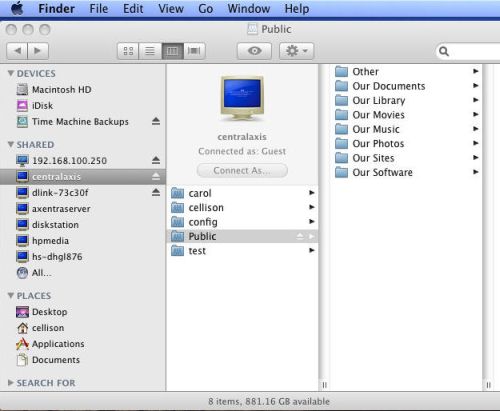Open the Help menu
The width and height of the screenshot is (500, 411).
(297, 9)
